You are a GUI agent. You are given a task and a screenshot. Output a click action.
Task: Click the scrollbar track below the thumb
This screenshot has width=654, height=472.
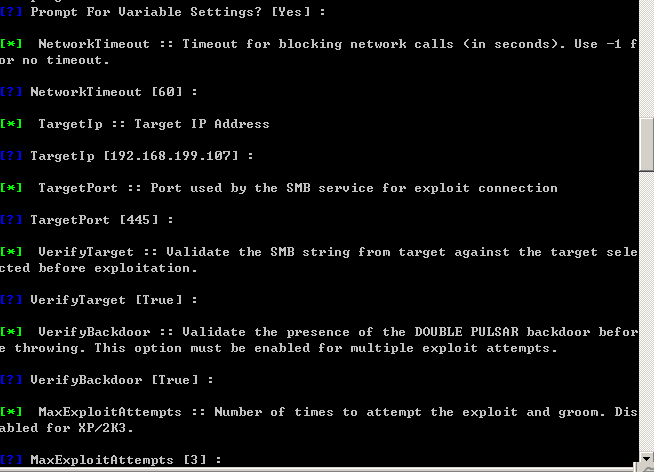(646, 311)
